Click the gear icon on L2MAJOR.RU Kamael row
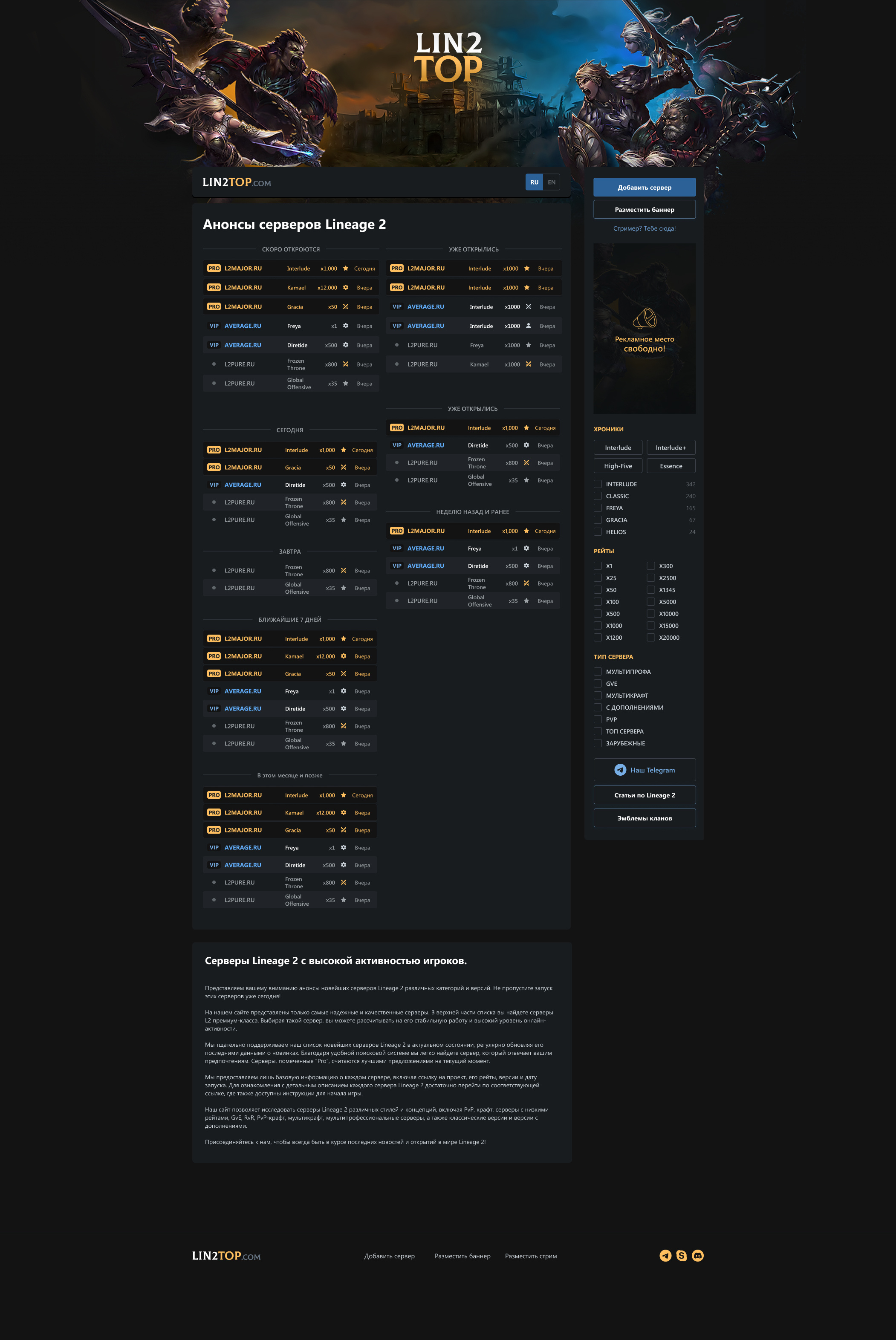 345,287
